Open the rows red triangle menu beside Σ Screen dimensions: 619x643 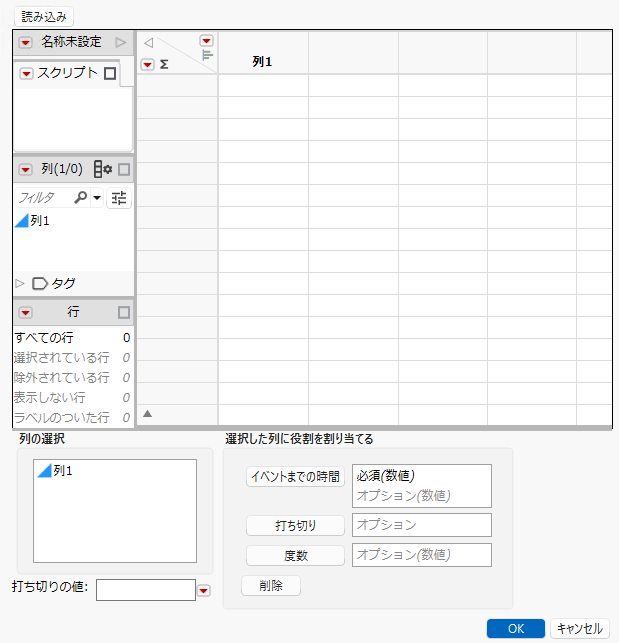(147, 64)
